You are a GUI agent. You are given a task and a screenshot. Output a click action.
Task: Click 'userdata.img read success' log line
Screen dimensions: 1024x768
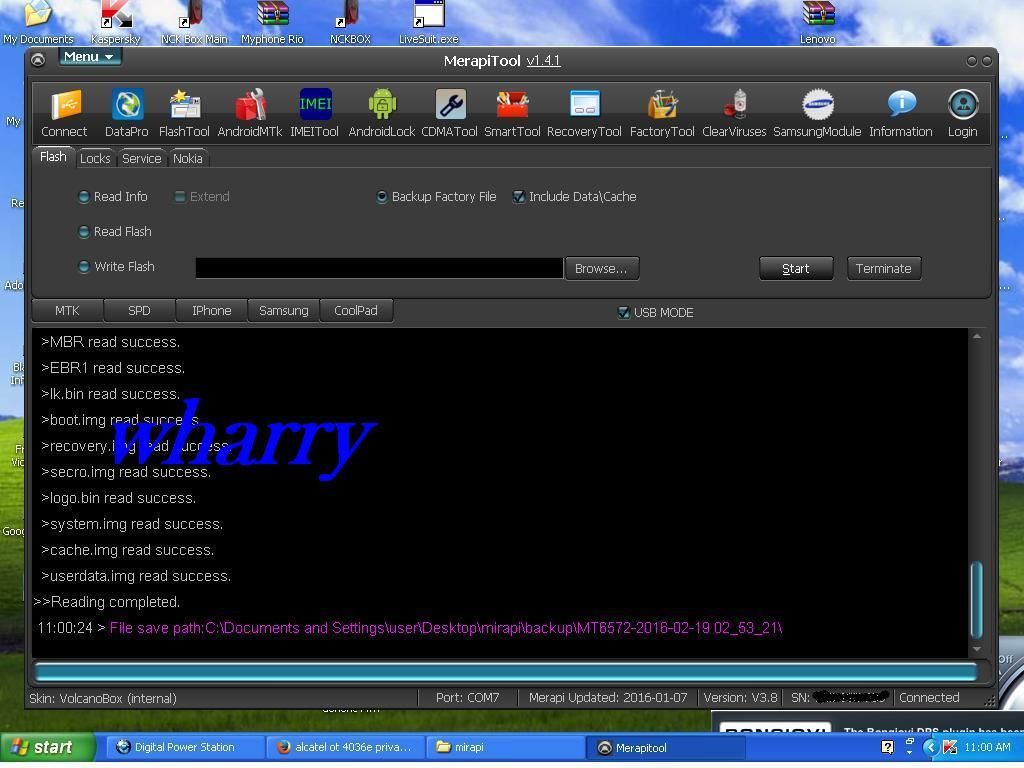tap(136, 576)
